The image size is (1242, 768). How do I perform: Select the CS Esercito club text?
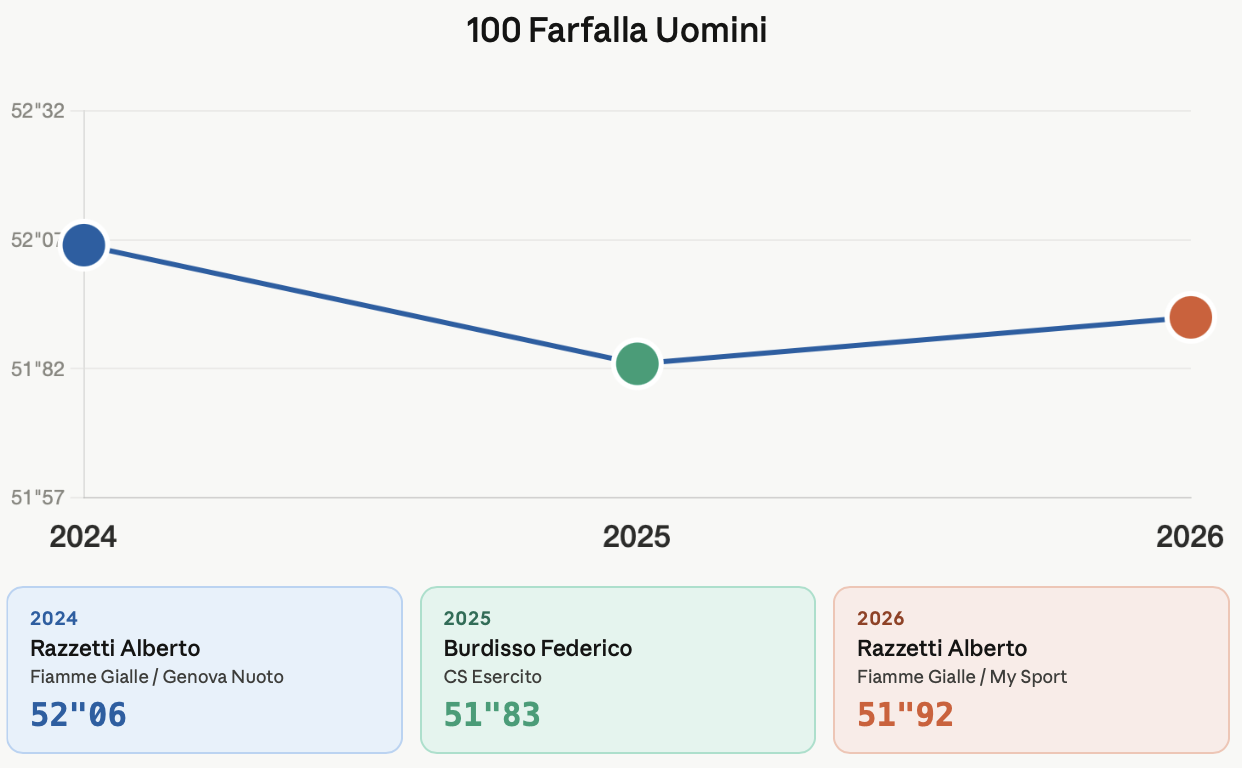493,677
